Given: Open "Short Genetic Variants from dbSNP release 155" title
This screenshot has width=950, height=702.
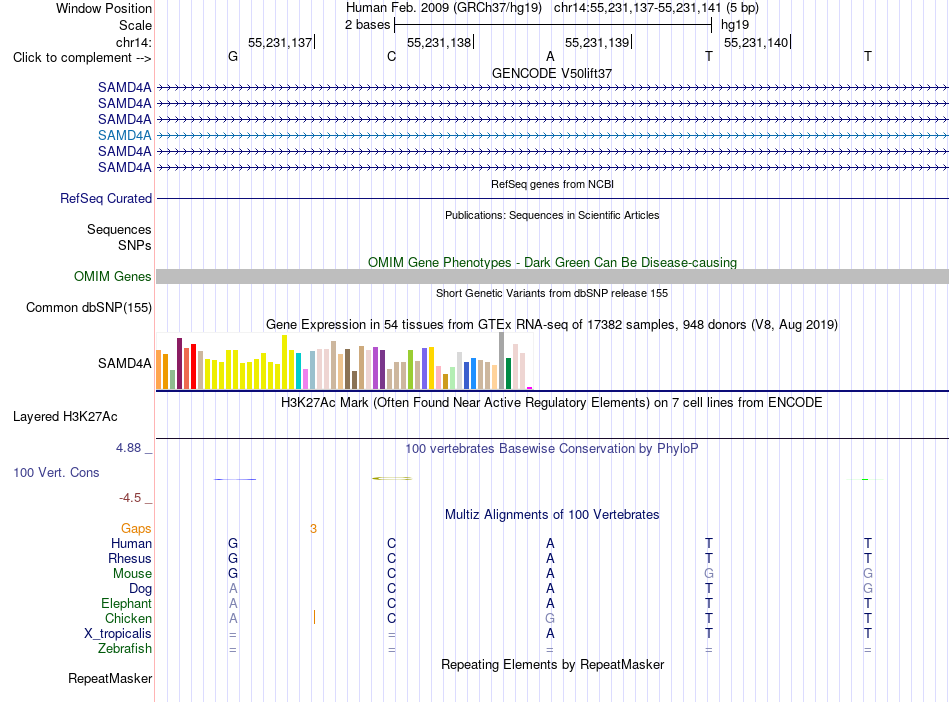Looking at the screenshot, I should (x=552, y=293).
